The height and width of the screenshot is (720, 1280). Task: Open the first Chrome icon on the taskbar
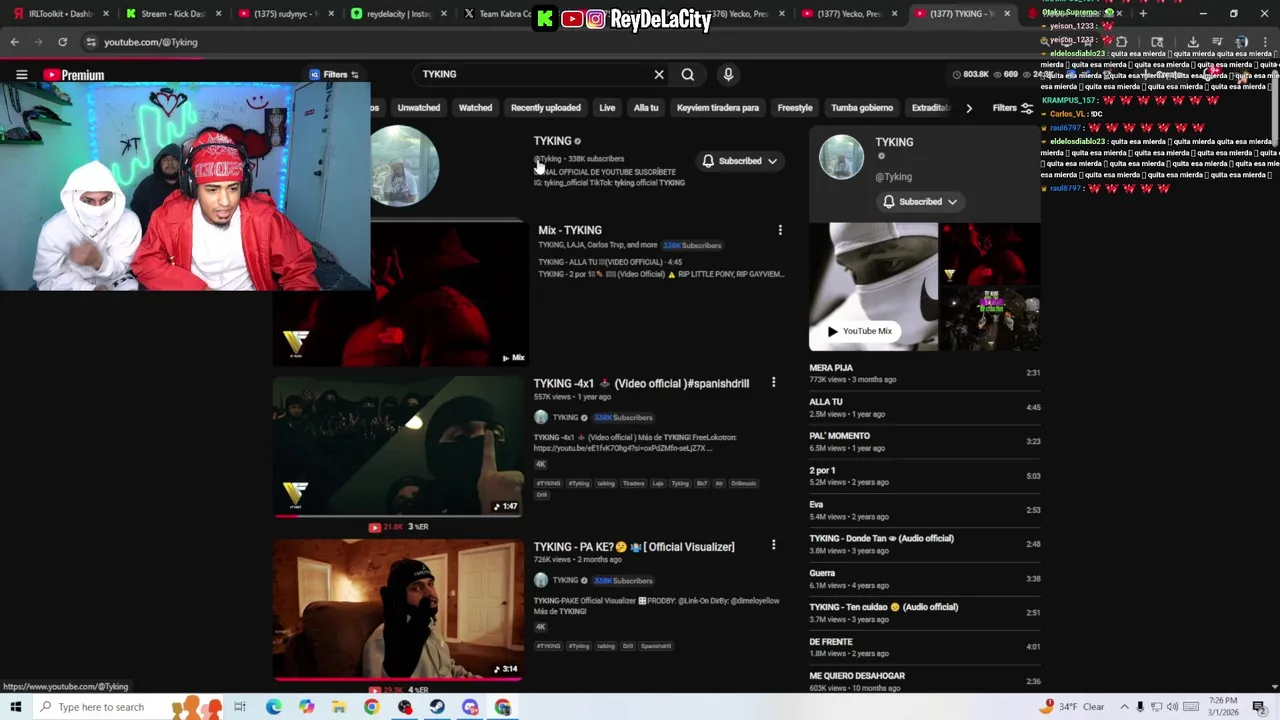tap(371, 707)
